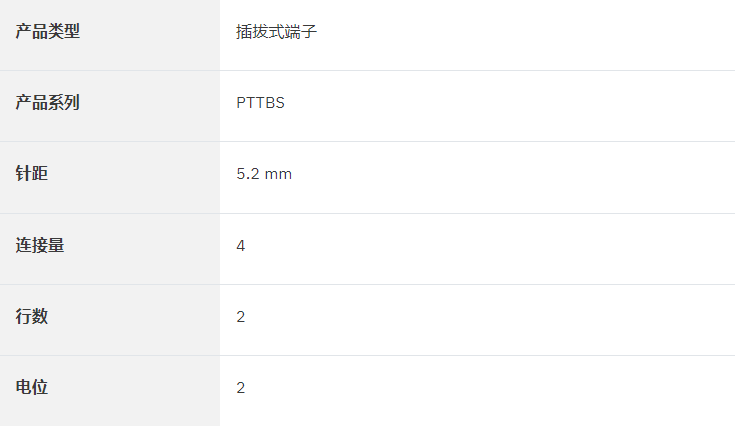This screenshot has height=426, width=735.
Task: Click the 连接量 table row
Action: 368,249
